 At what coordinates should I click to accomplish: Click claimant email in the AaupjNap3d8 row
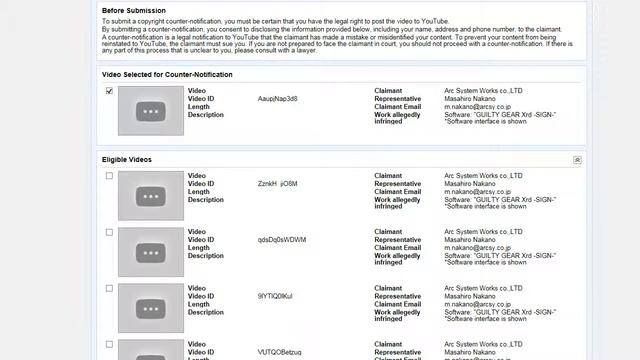(x=478, y=107)
